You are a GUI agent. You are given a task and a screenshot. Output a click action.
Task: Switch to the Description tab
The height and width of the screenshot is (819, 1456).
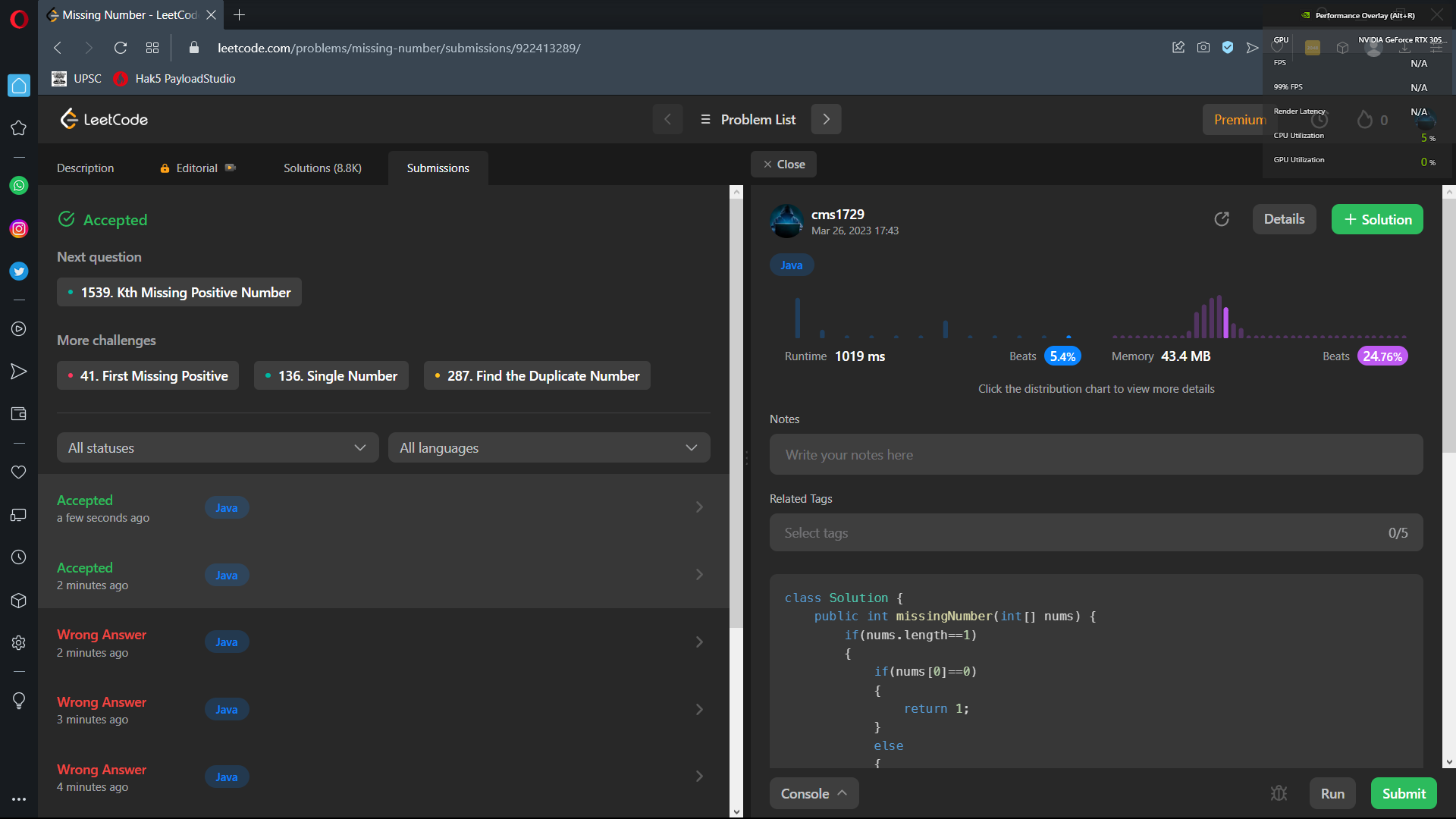pos(85,168)
